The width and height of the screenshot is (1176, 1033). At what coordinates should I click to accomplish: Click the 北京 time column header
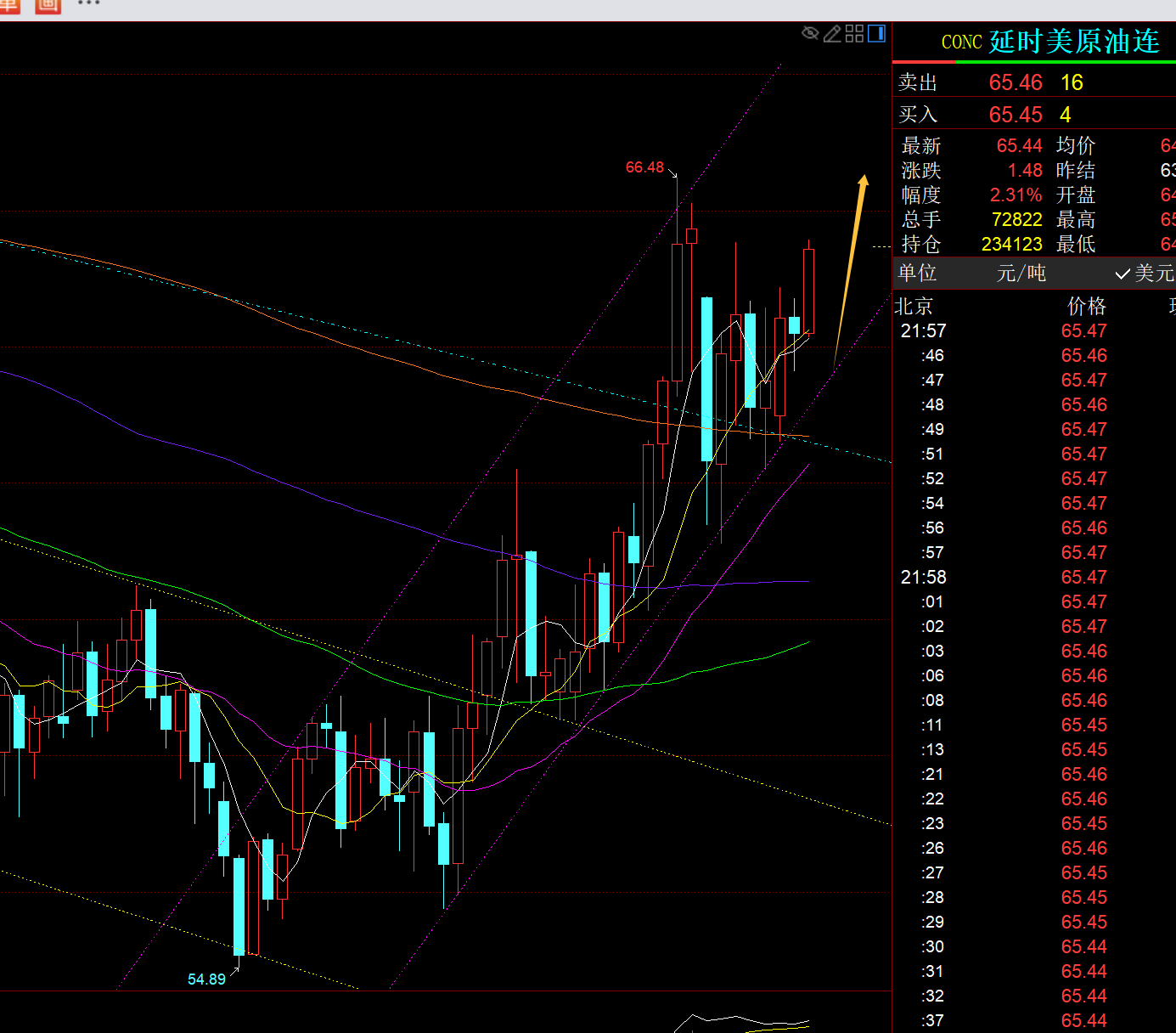point(914,306)
